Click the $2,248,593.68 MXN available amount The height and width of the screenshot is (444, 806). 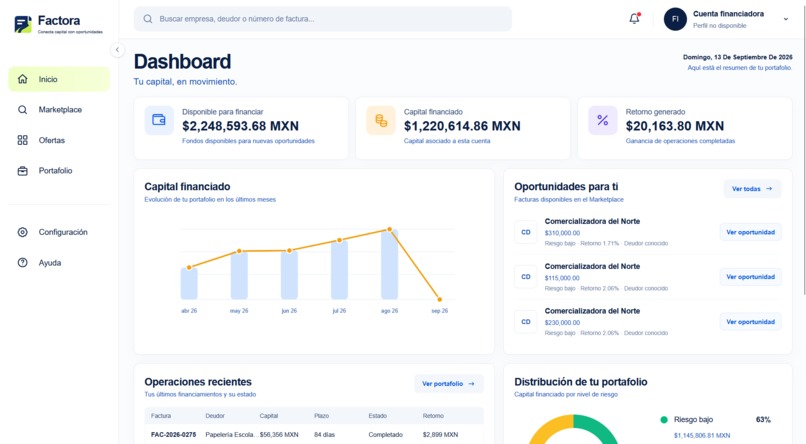coord(240,126)
